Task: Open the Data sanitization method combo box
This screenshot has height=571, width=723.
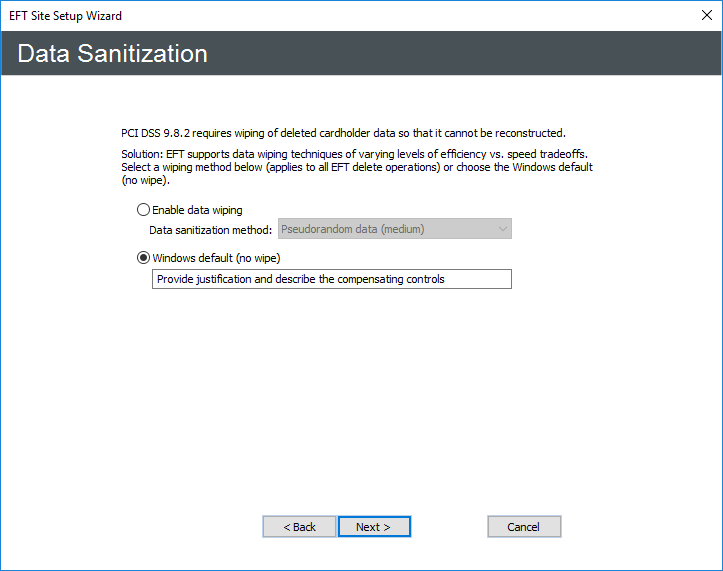Action: tap(394, 229)
